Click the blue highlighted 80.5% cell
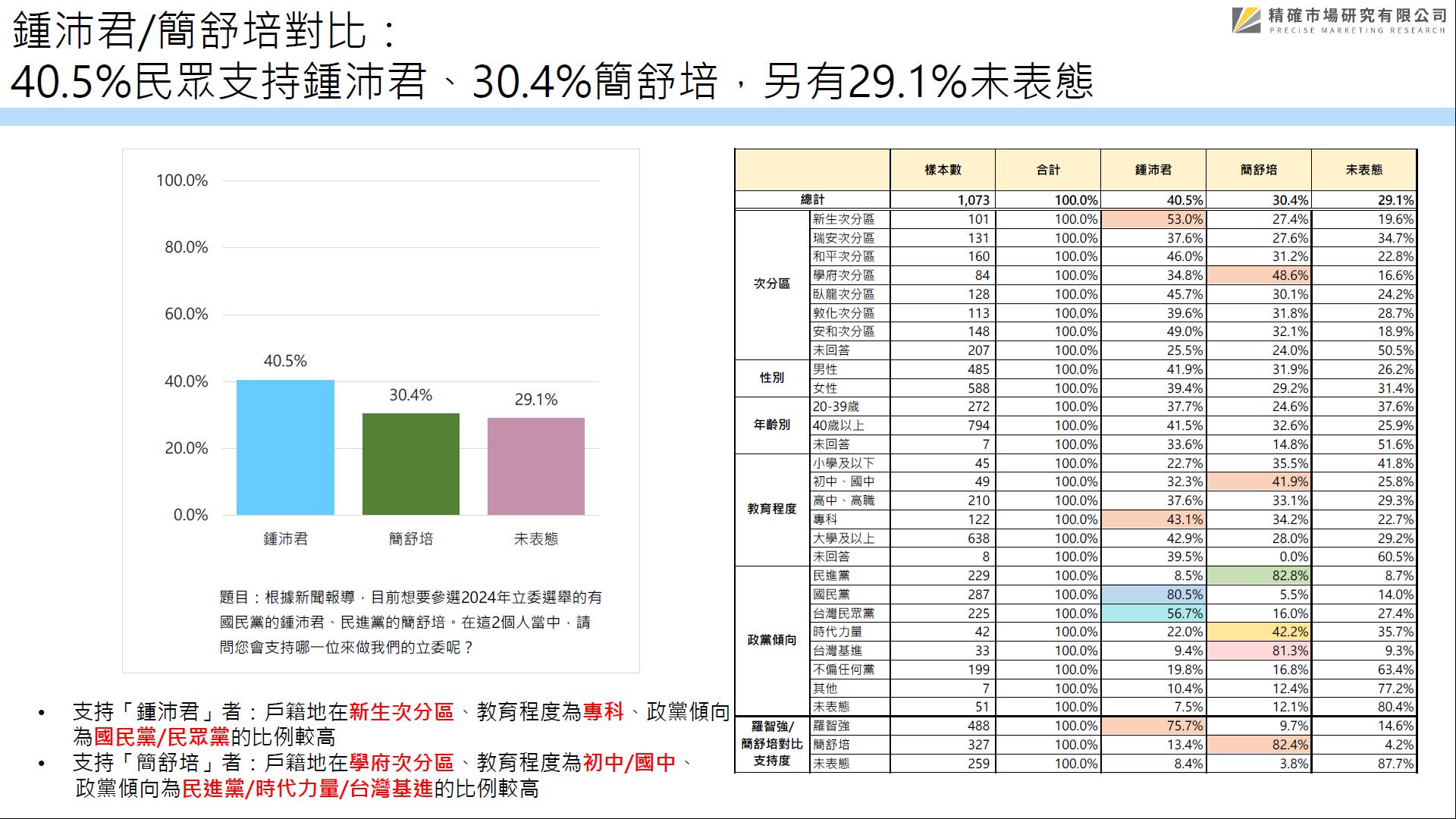The width and height of the screenshot is (1456, 819). (1153, 595)
